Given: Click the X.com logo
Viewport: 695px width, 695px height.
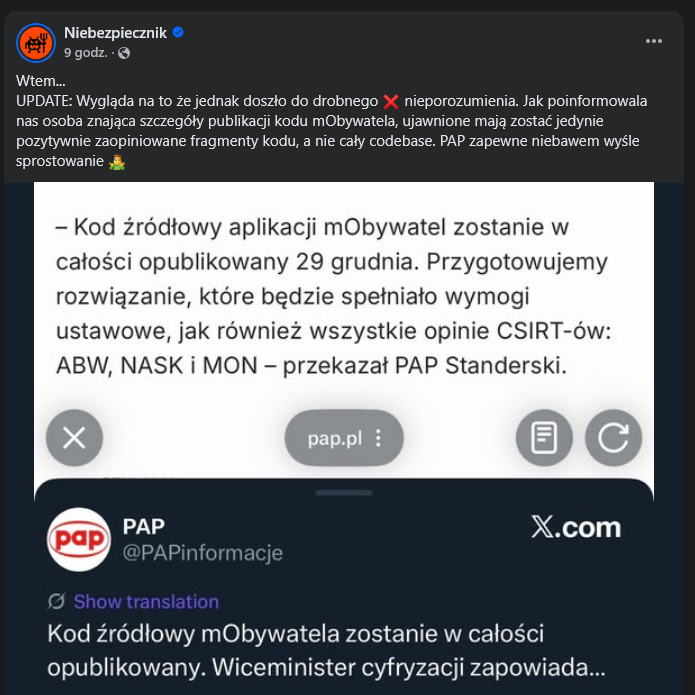Looking at the screenshot, I should point(575,528).
